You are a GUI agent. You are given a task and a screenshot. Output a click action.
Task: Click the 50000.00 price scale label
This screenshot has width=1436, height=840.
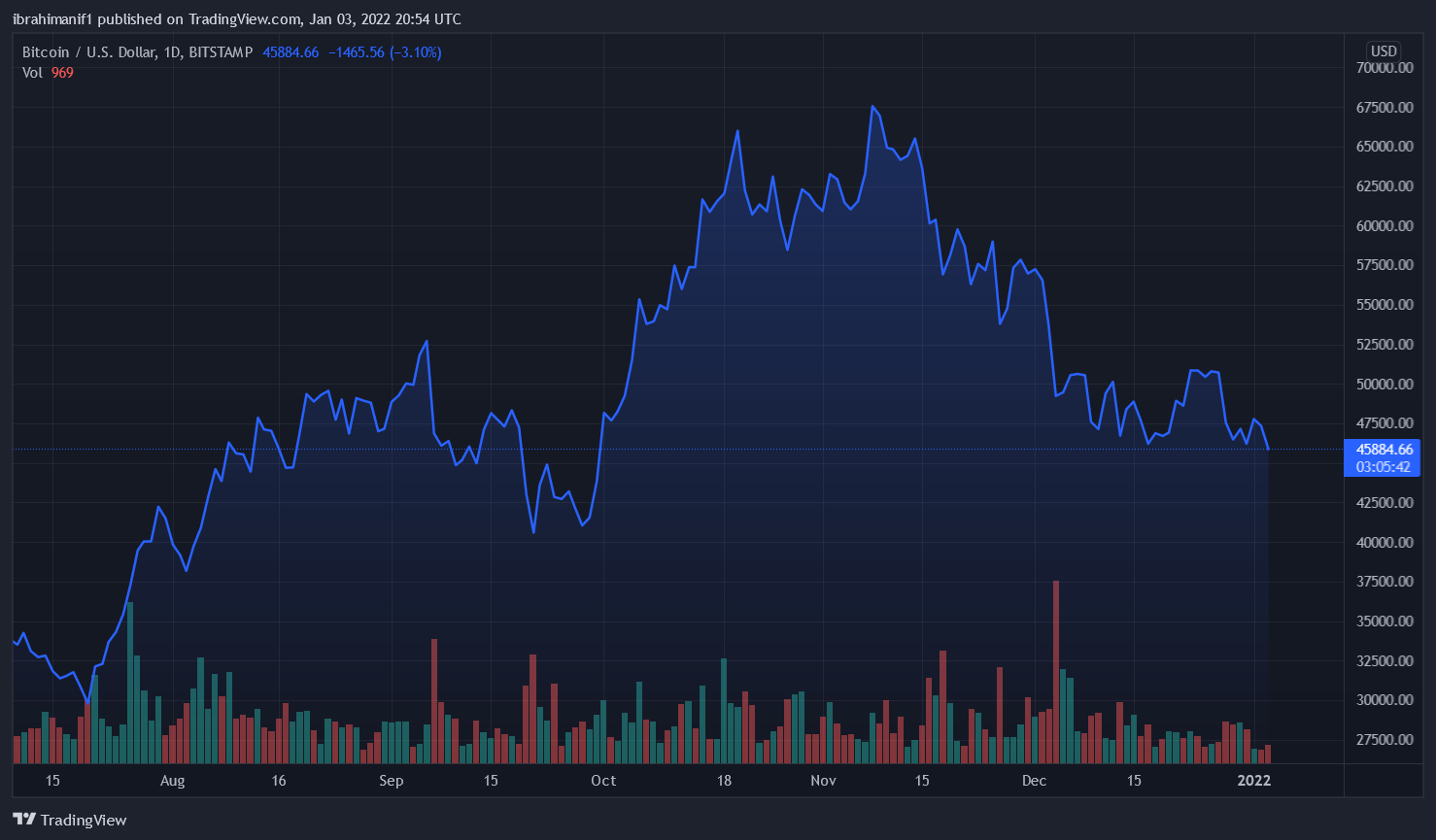[x=1385, y=385]
